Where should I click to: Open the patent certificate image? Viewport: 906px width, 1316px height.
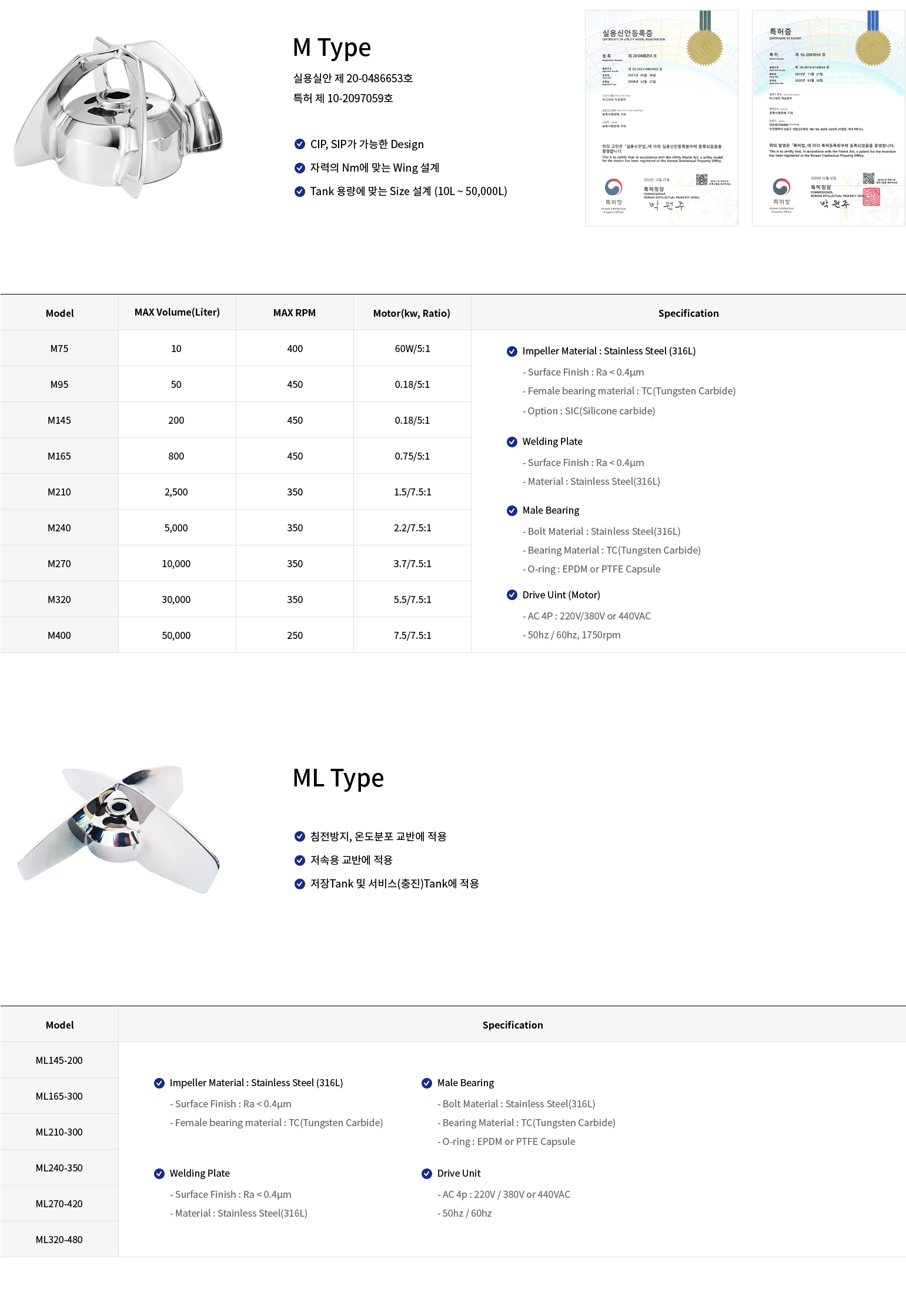(x=828, y=118)
